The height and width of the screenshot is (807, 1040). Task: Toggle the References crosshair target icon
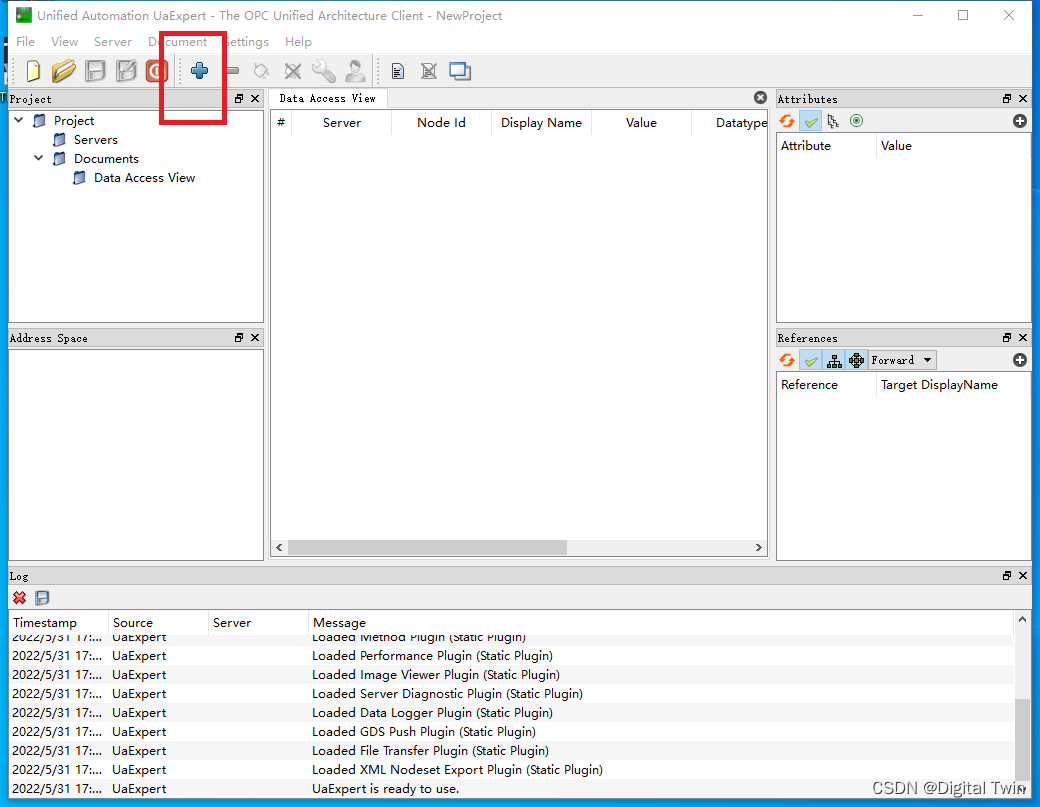[856, 360]
